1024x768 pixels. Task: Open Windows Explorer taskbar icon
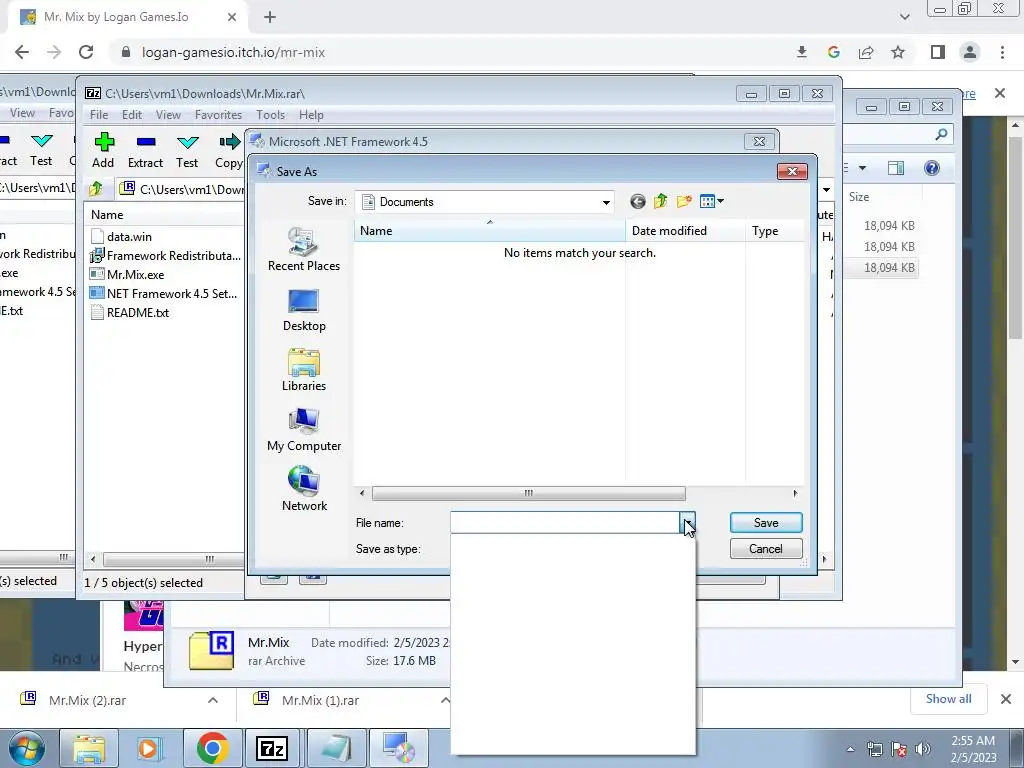[89, 748]
